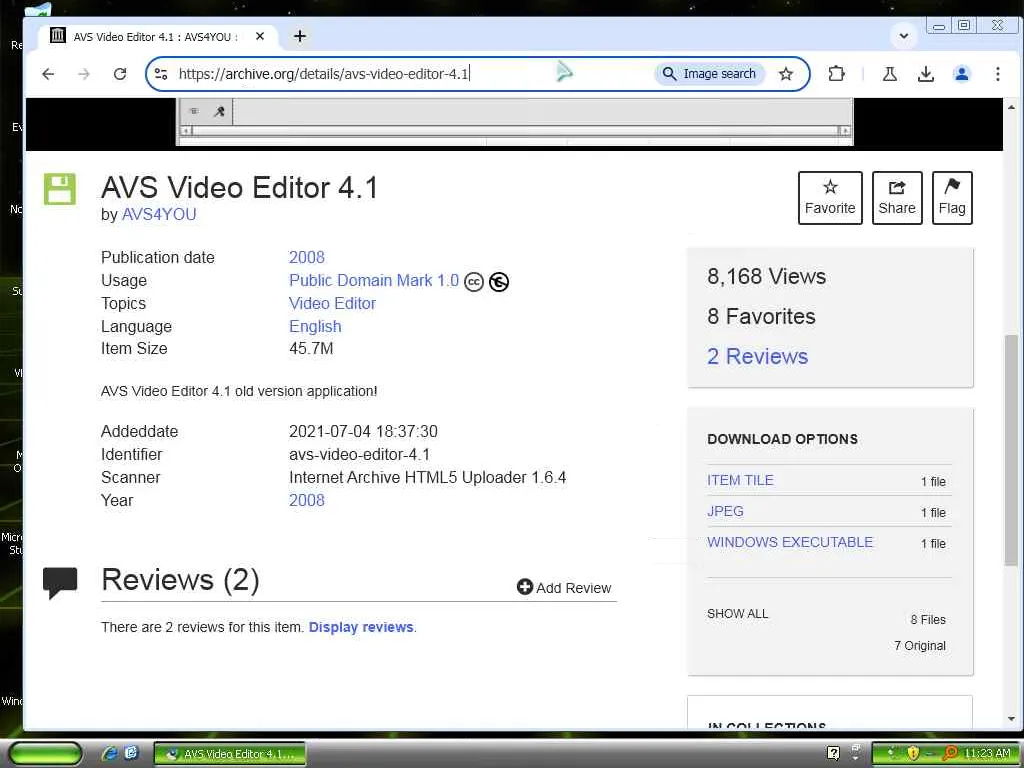
Task: Click the 8 Favorites text
Action: tap(761, 317)
